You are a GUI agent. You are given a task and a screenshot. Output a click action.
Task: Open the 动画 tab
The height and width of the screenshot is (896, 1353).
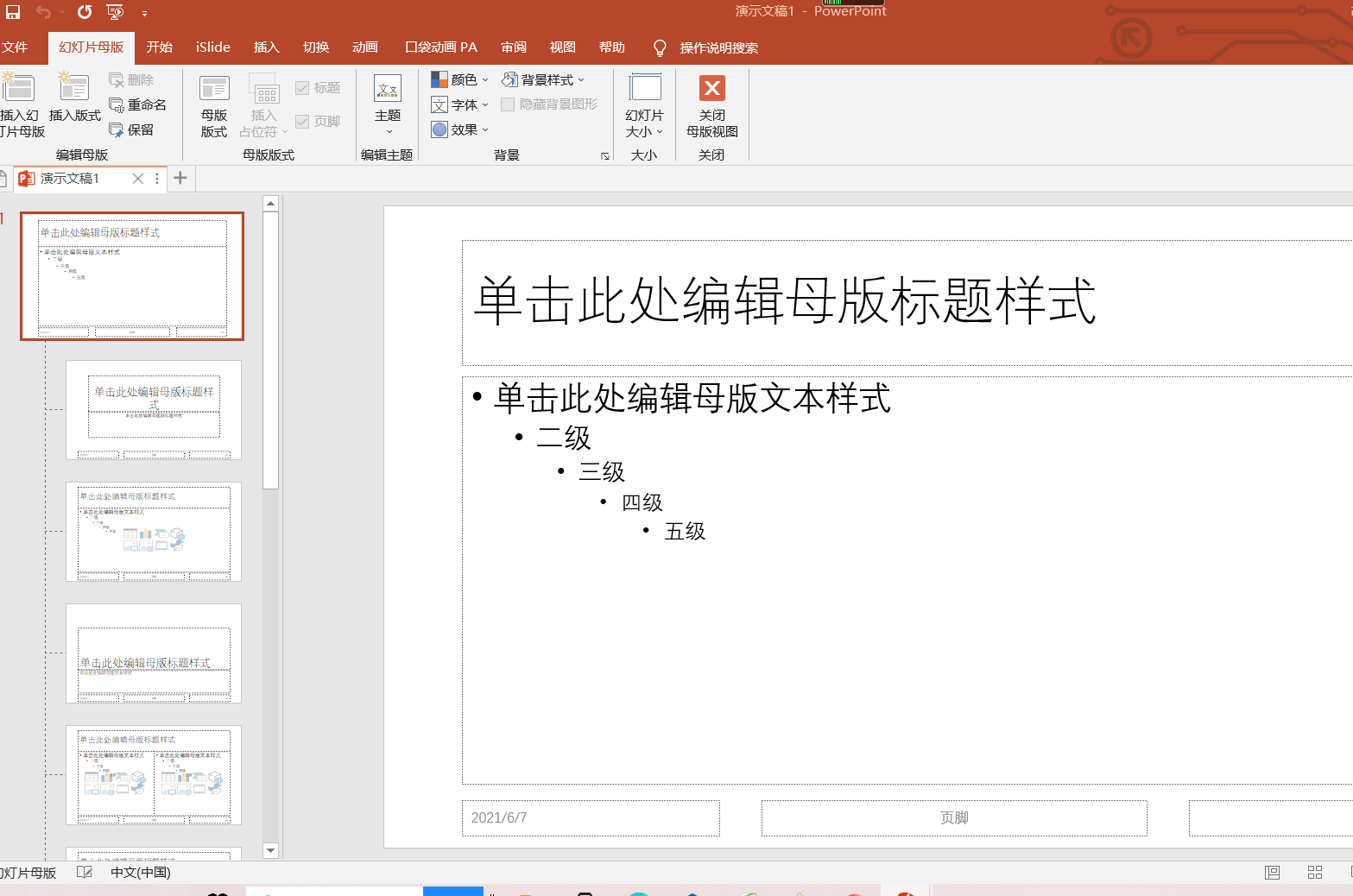point(365,47)
